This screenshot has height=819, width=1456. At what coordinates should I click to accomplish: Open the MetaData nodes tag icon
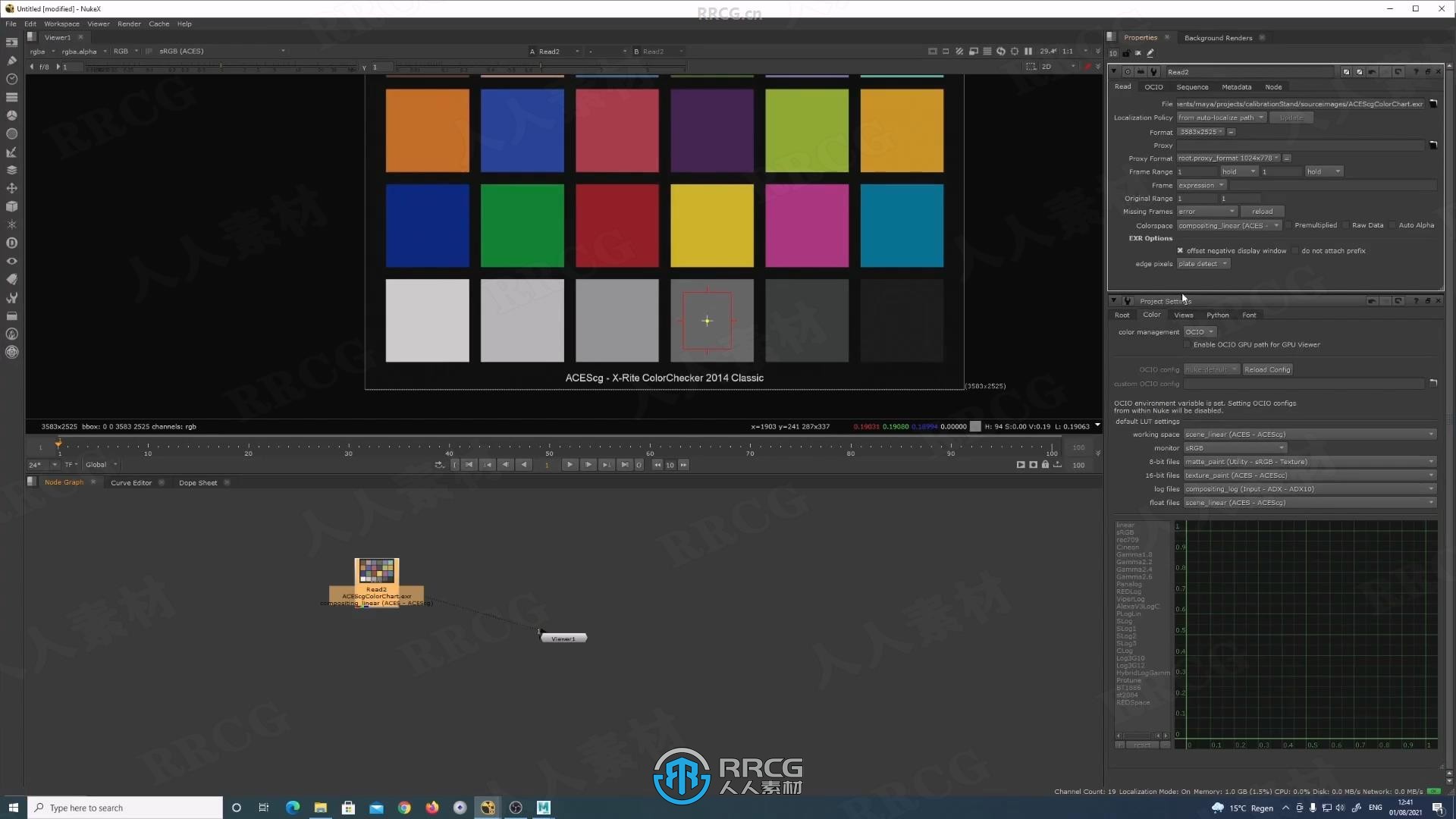(x=11, y=279)
